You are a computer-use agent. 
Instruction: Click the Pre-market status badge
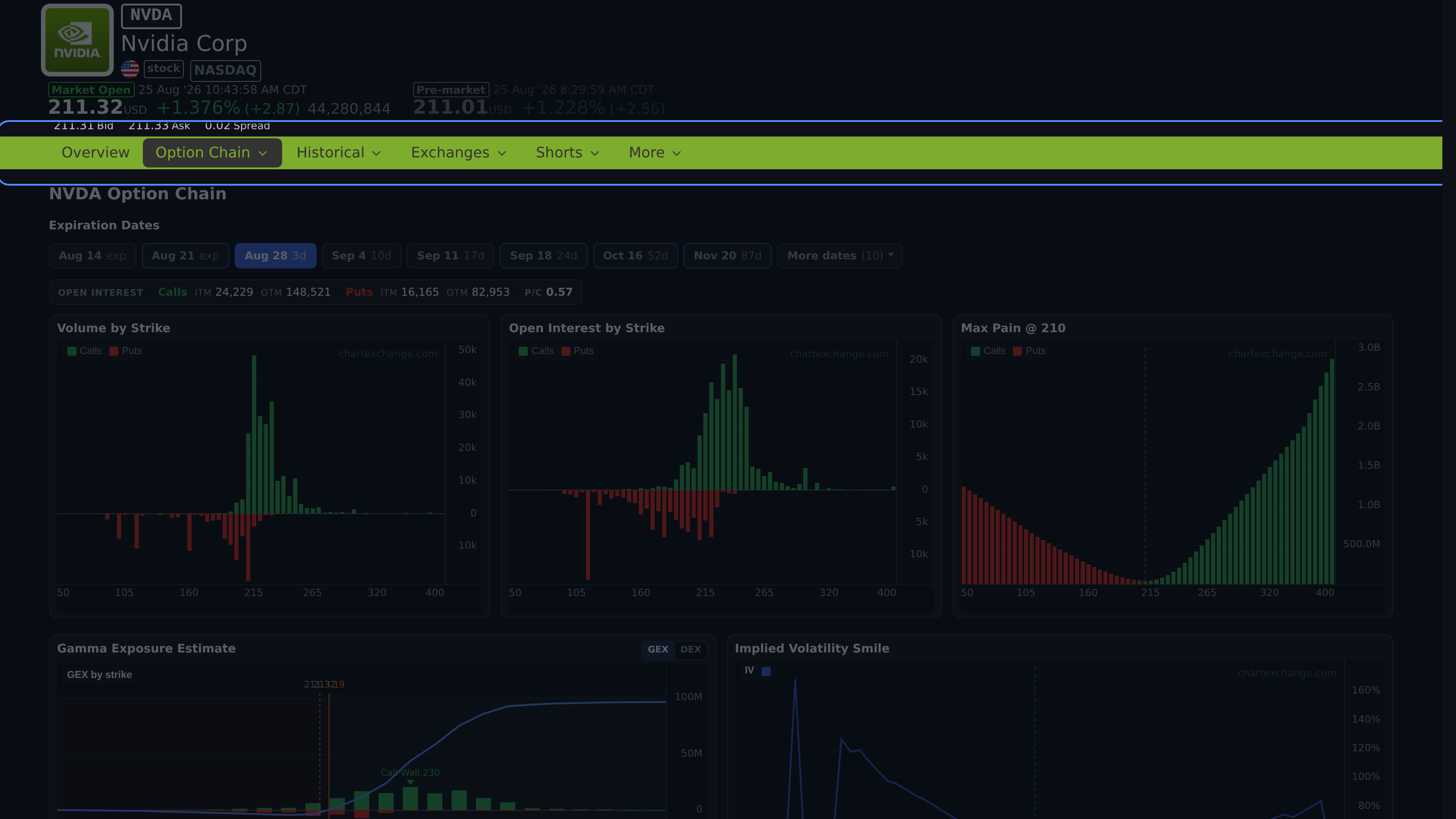pyautogui.click(x=451, y=90)
